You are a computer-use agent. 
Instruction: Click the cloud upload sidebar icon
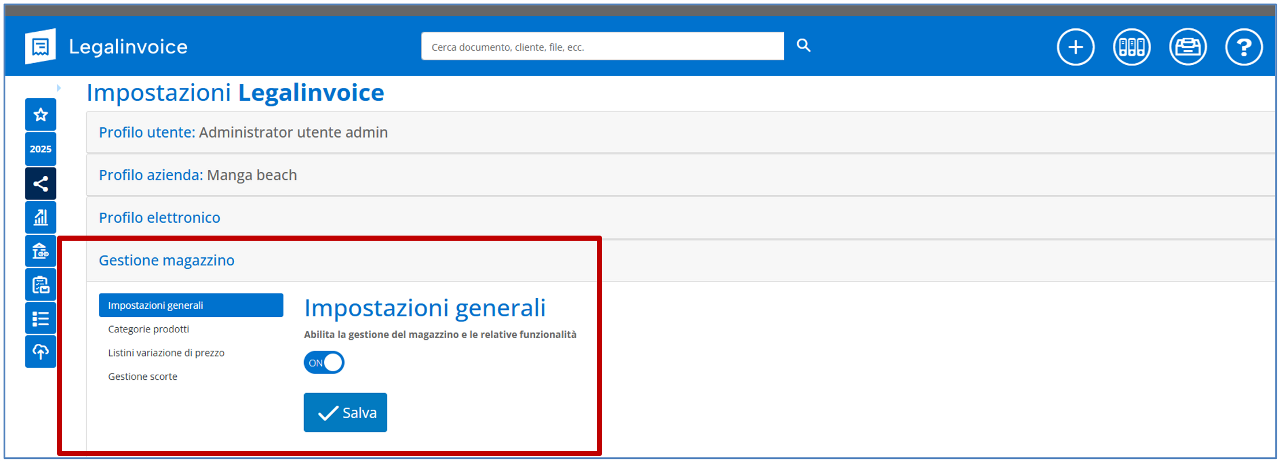click(41, 351)
